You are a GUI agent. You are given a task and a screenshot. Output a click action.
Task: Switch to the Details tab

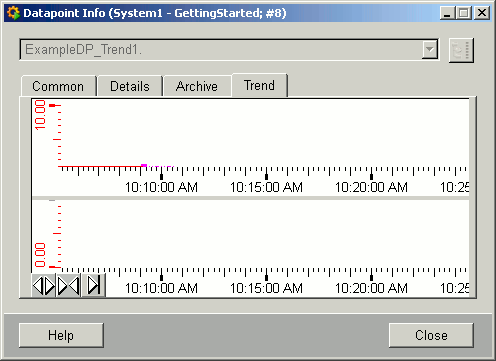click(x=130, y=86)
